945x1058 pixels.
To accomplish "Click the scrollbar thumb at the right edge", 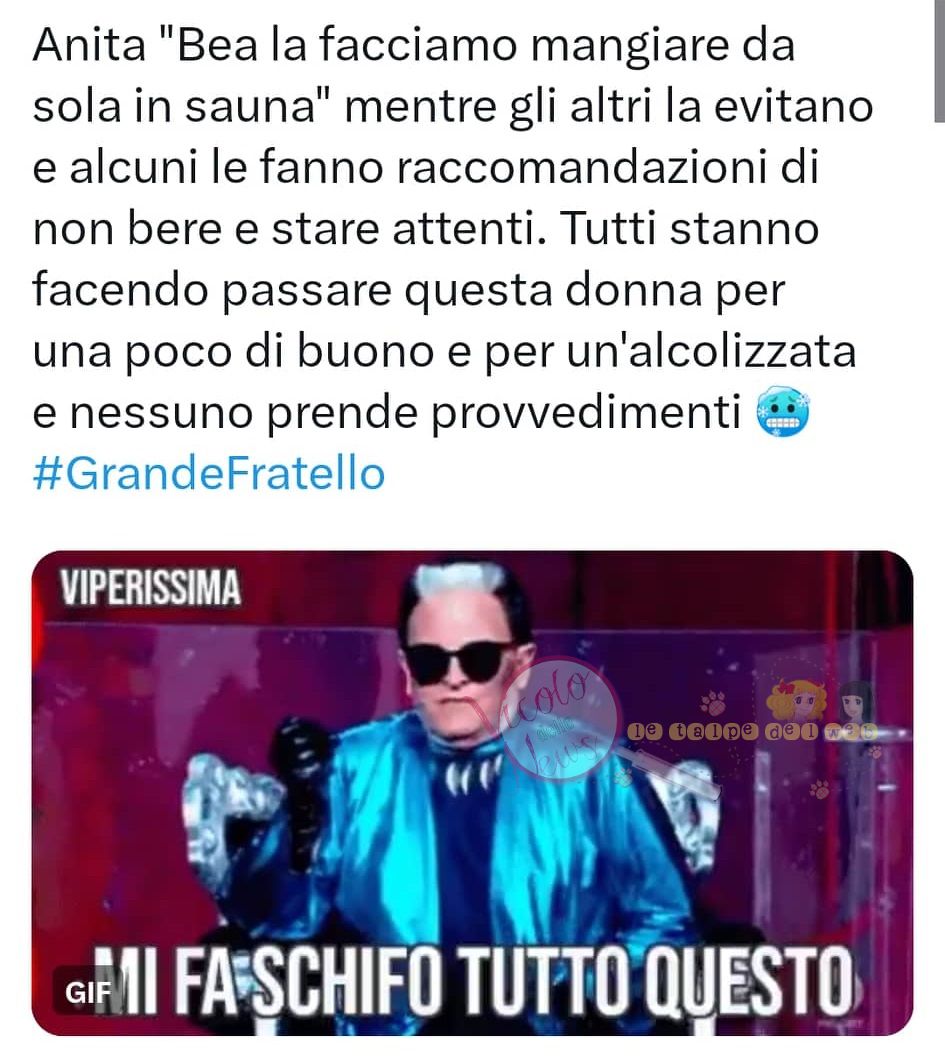I will [x=939, y=61].
